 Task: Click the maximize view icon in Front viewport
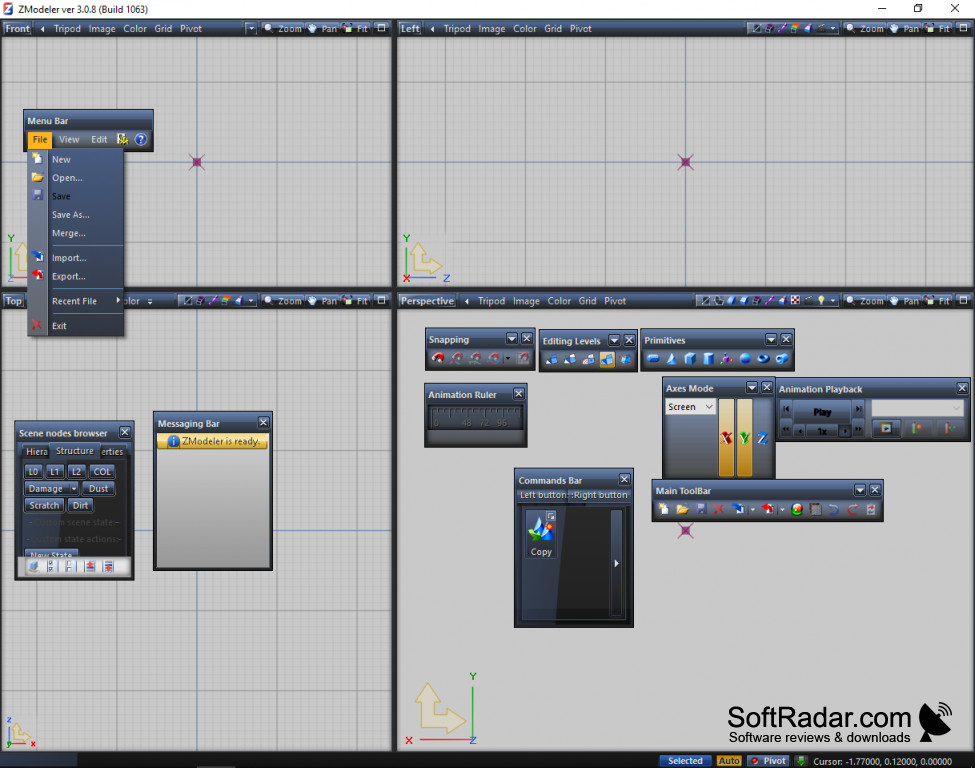pyautogui.click(x=382, y=28)
